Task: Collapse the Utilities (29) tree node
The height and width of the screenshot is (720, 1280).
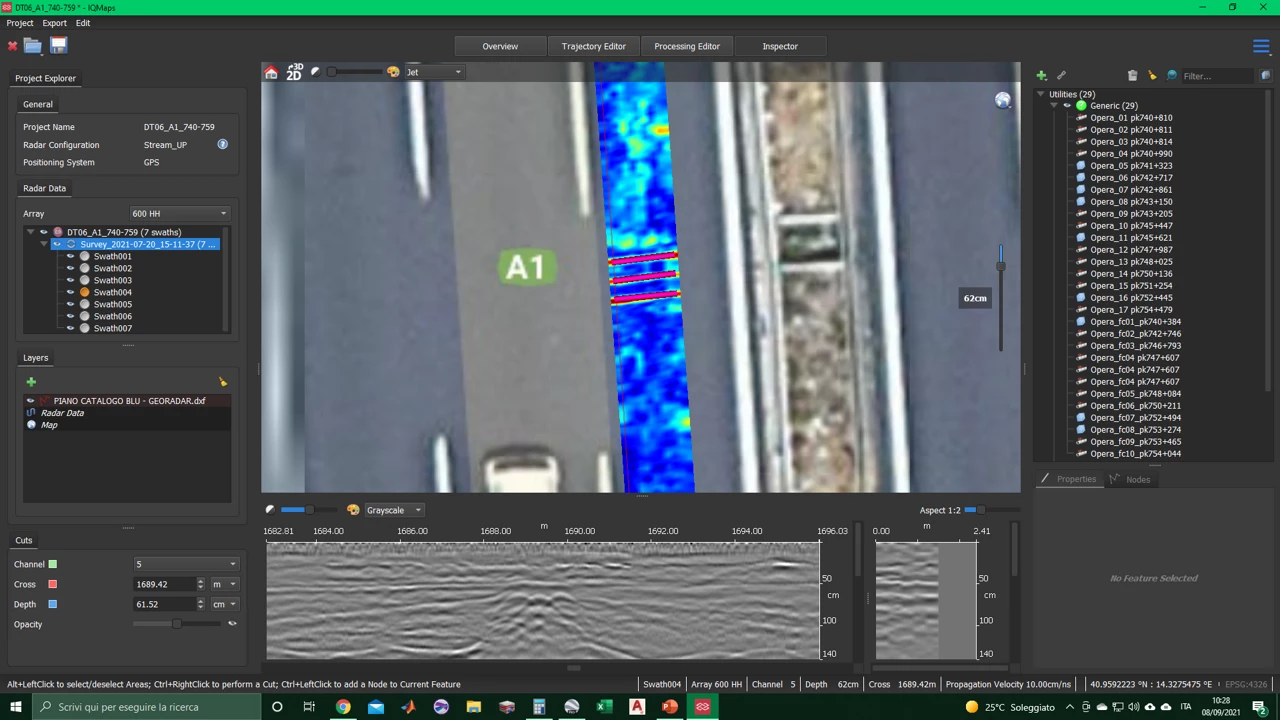Action: coord(1040,94)
